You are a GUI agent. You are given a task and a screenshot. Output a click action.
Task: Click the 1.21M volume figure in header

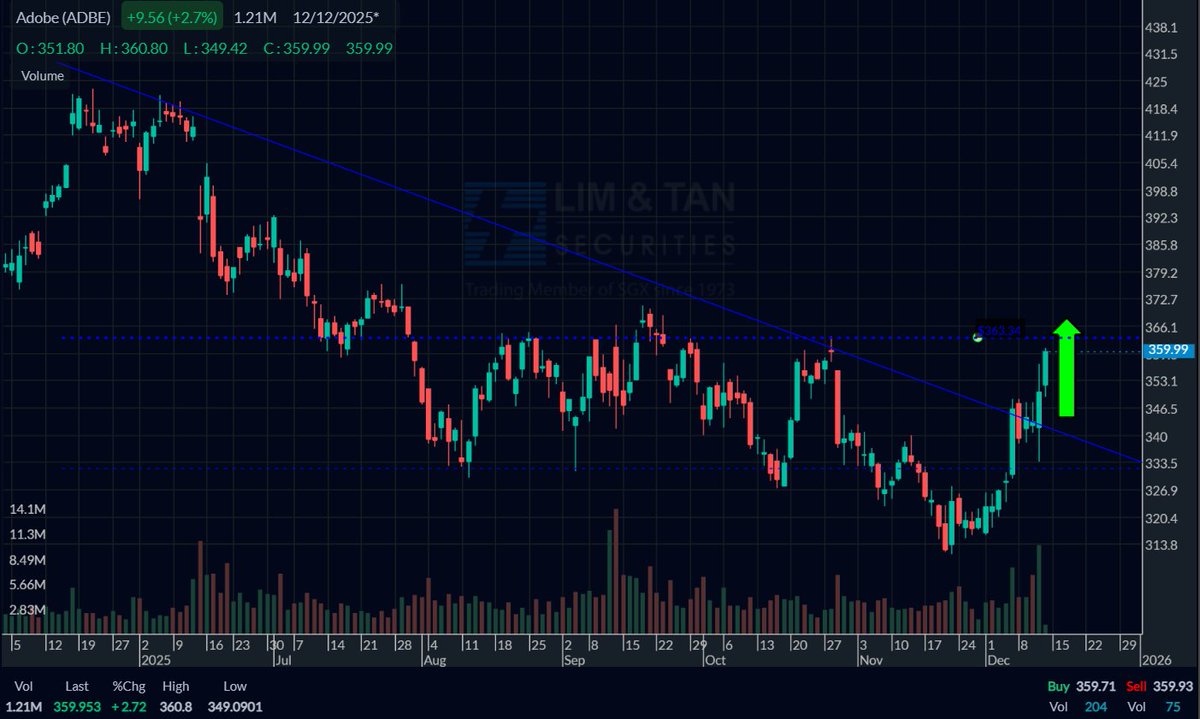(256, 17)
